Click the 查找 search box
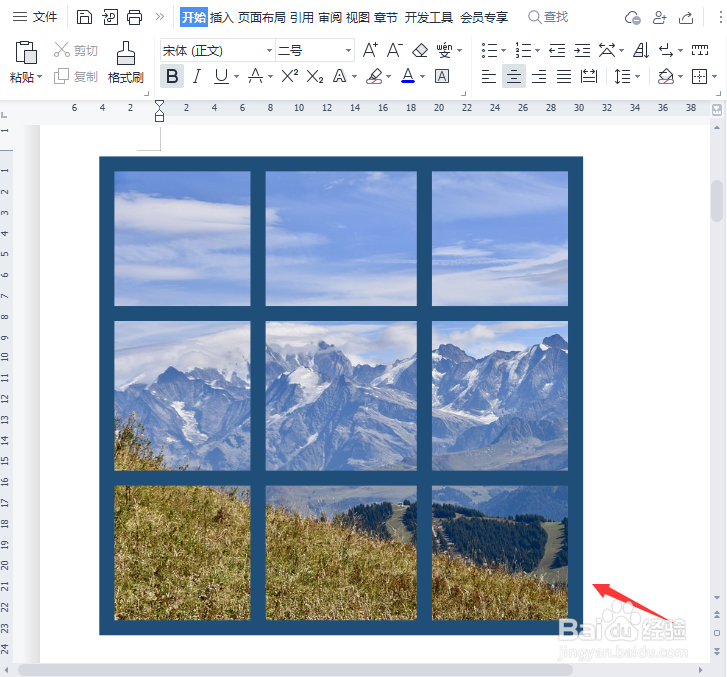 (x=548, y=17)
